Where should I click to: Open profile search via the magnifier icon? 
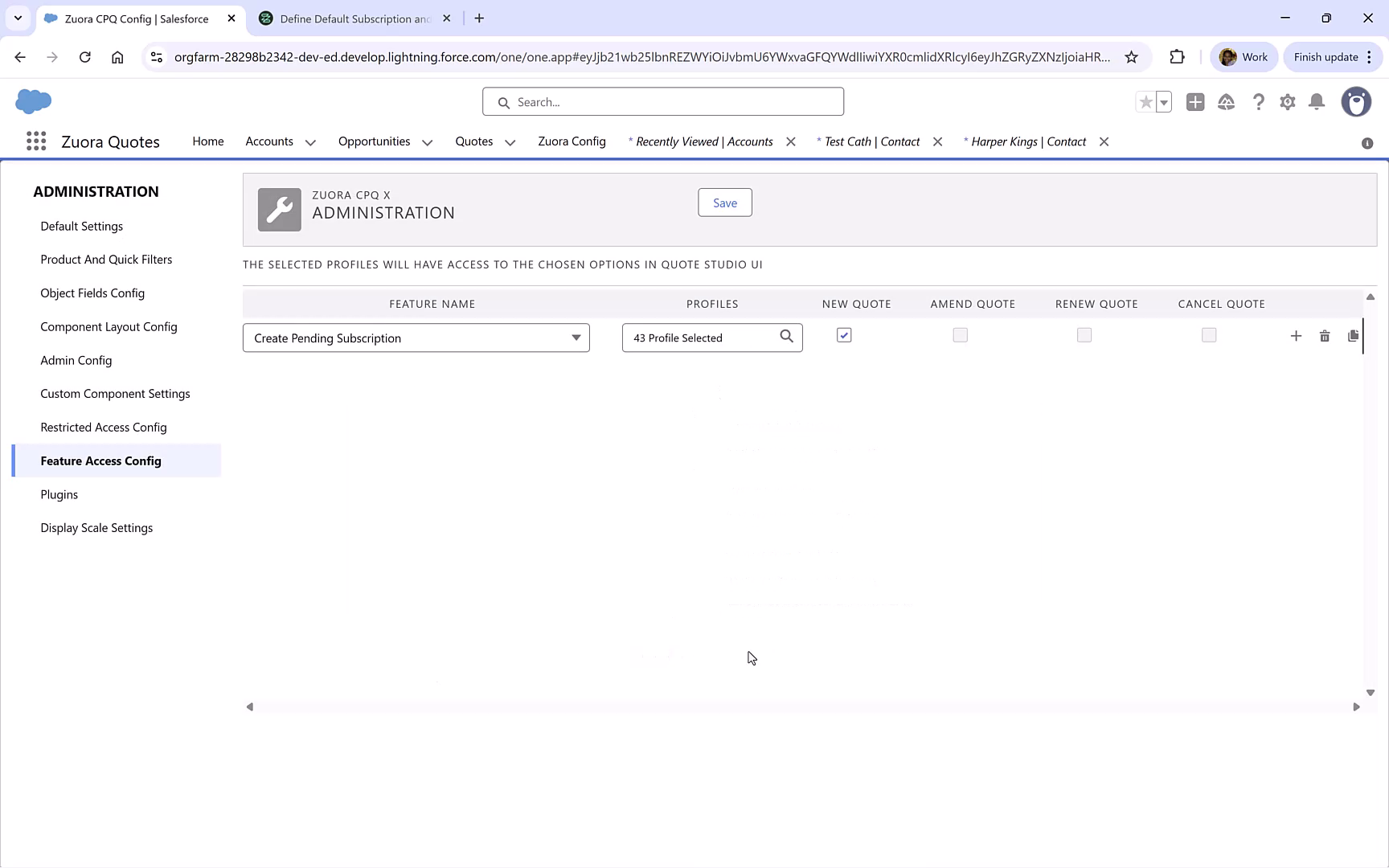click(786, 337)
